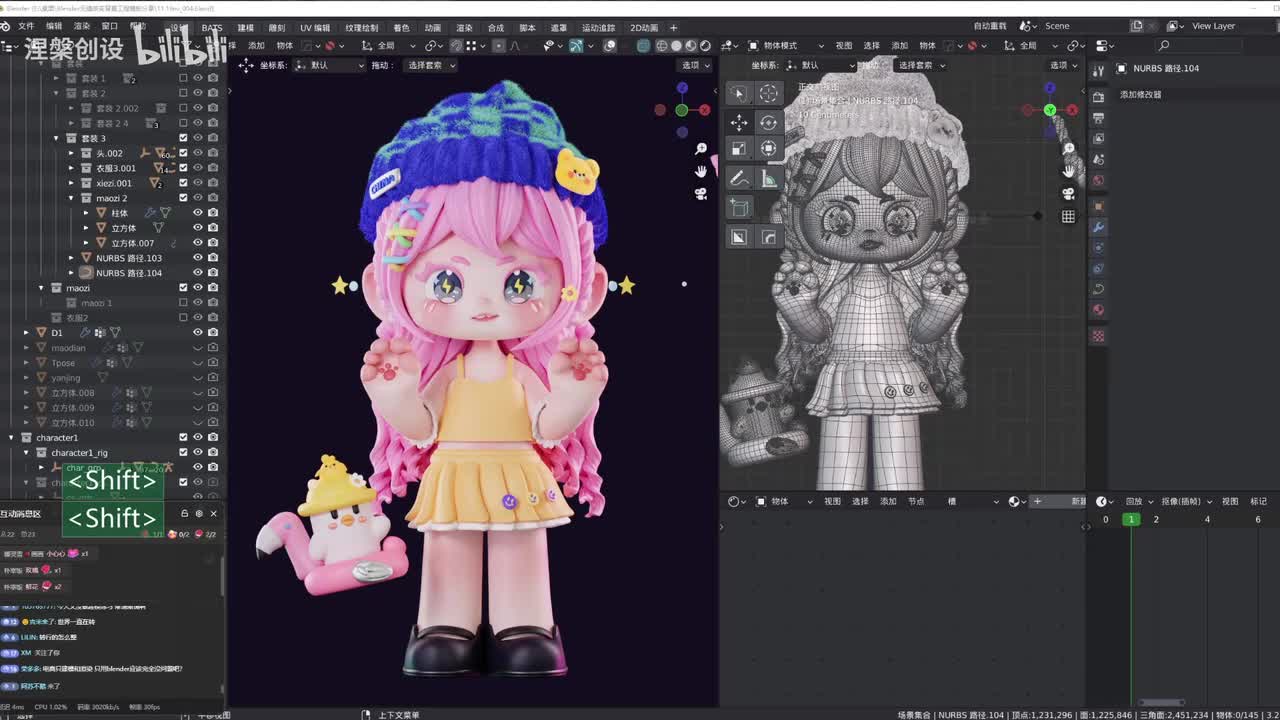Screen dimensions: 1280x720
Task: Click frame 1 marker in timeline
Action: (x=1131, y=520)
